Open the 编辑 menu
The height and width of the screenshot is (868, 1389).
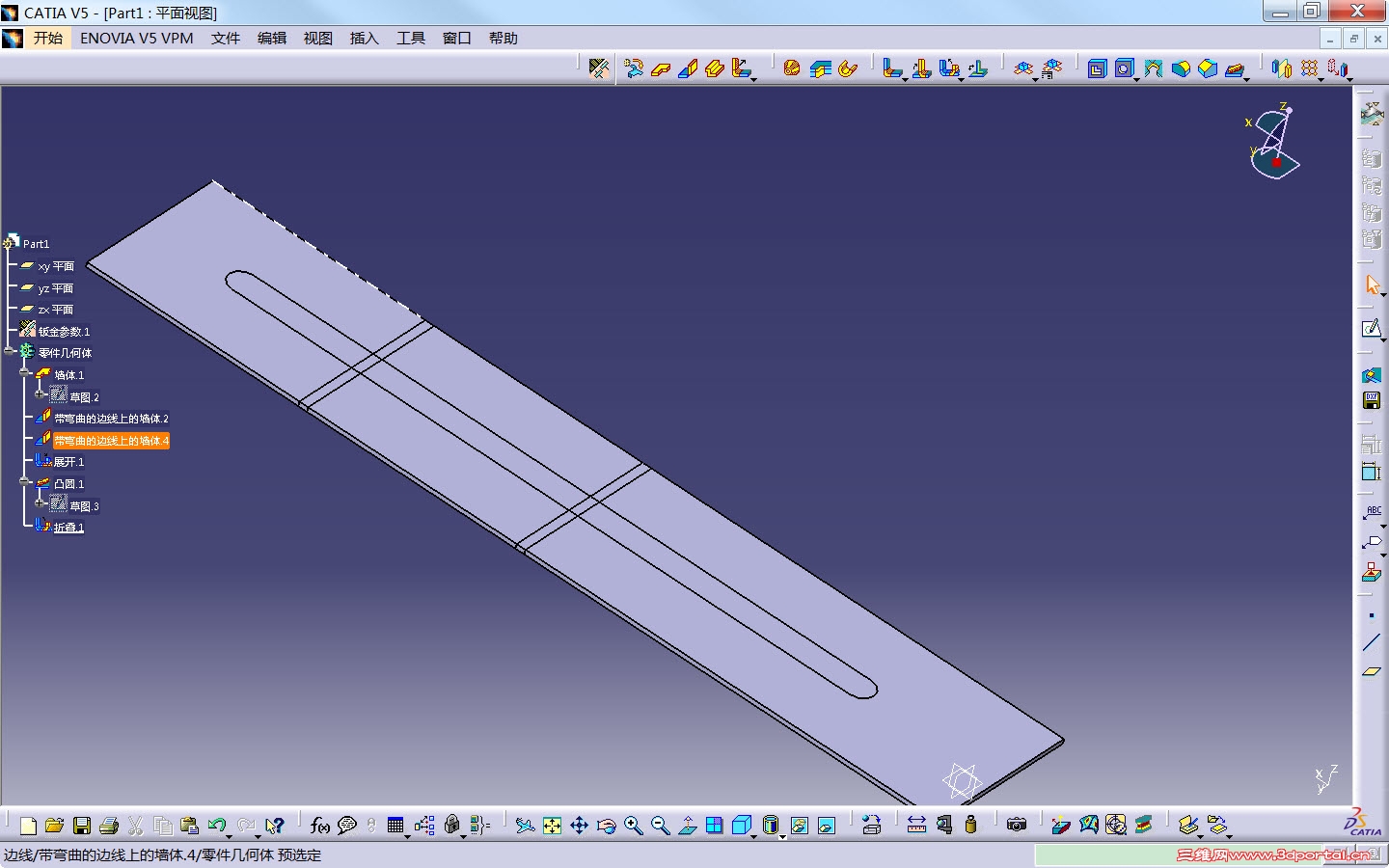point(272,39)
